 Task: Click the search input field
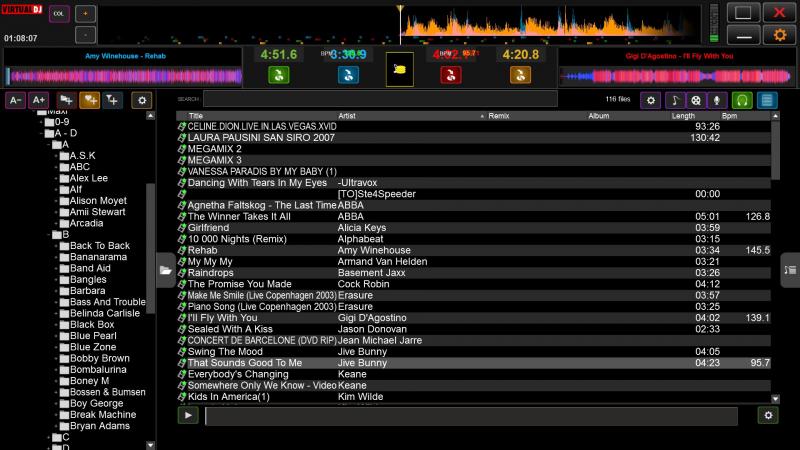380,99
